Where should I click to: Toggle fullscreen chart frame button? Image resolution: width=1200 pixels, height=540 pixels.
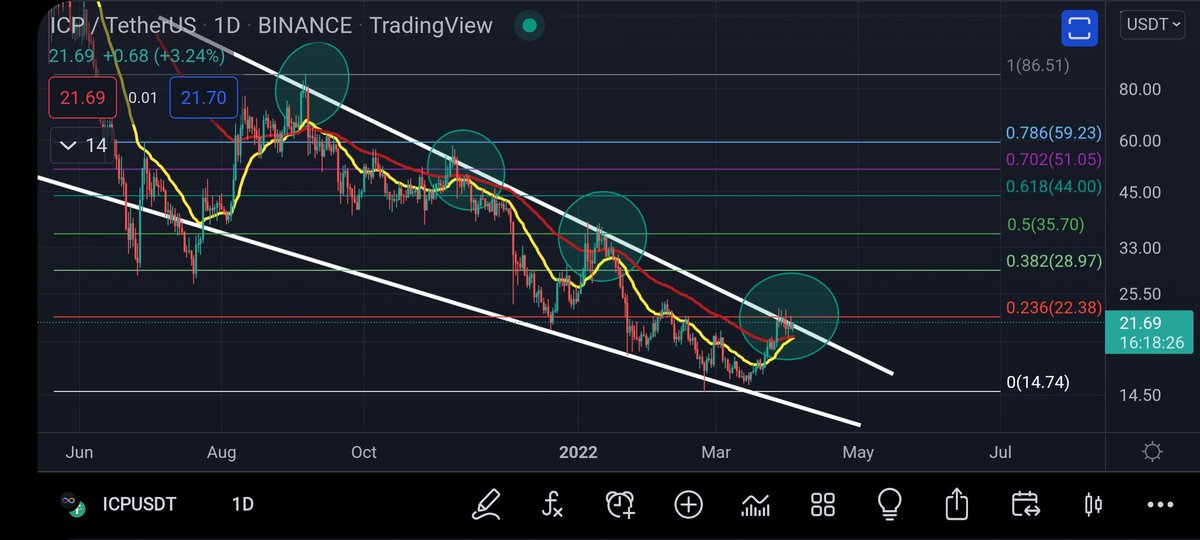[1078, 26]
